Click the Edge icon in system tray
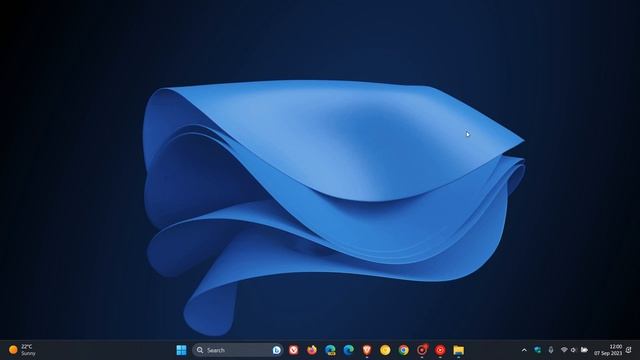Viewport: 640px width, 360px height. pos(538,350)
